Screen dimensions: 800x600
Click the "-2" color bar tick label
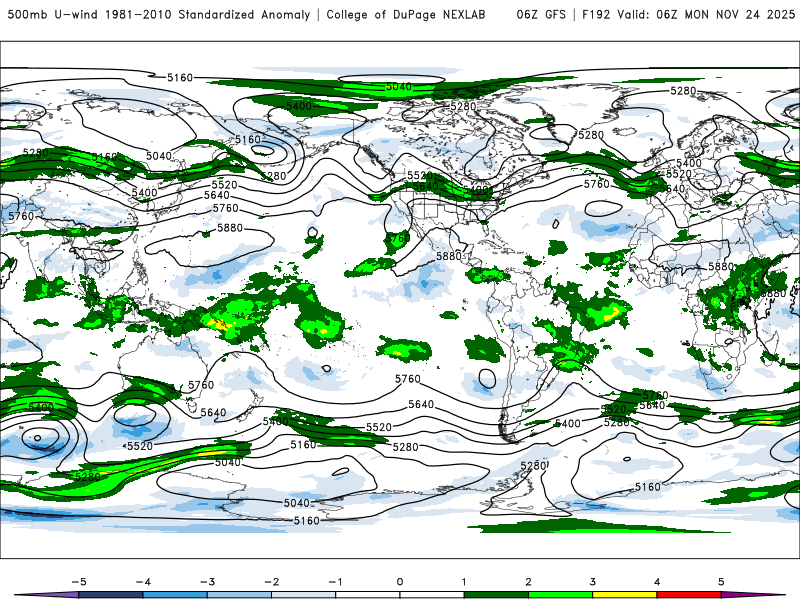point(271,582)
